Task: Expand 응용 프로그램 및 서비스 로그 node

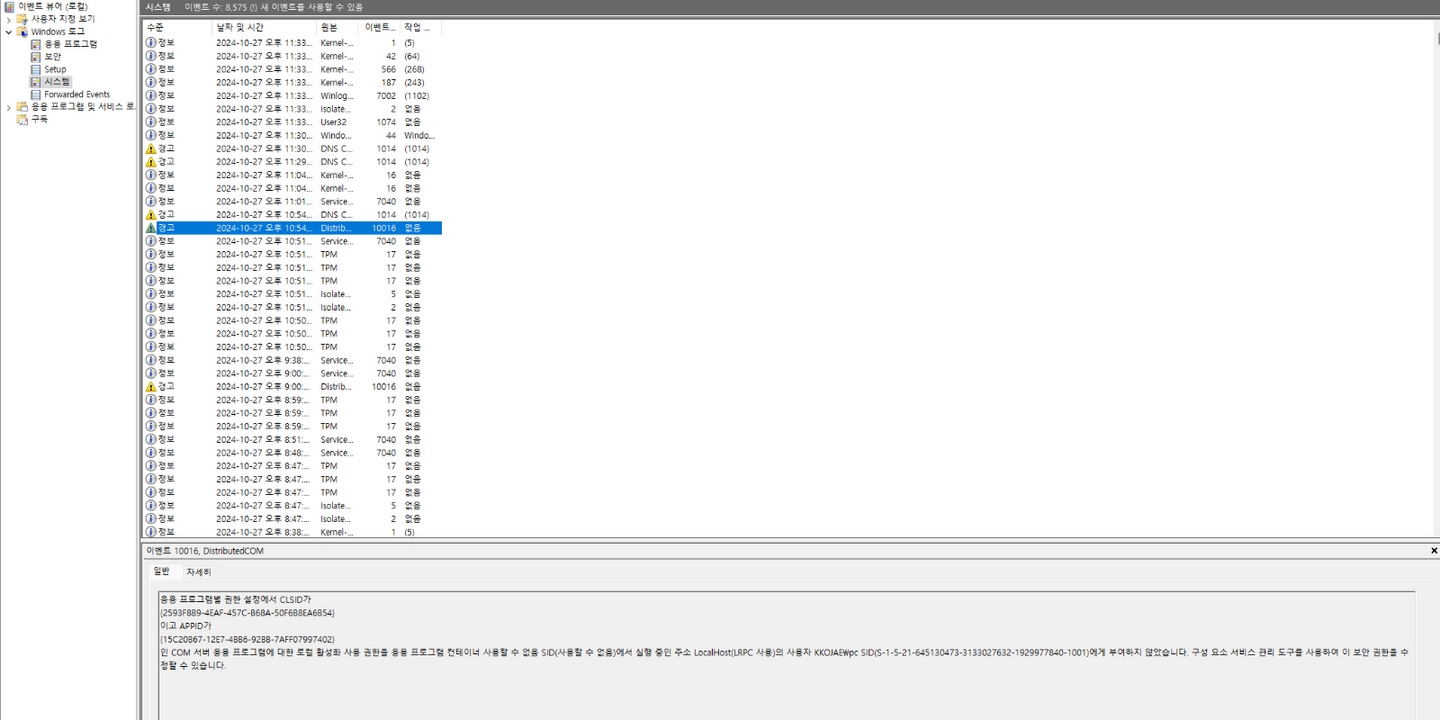Action: [x=9, y=106]
